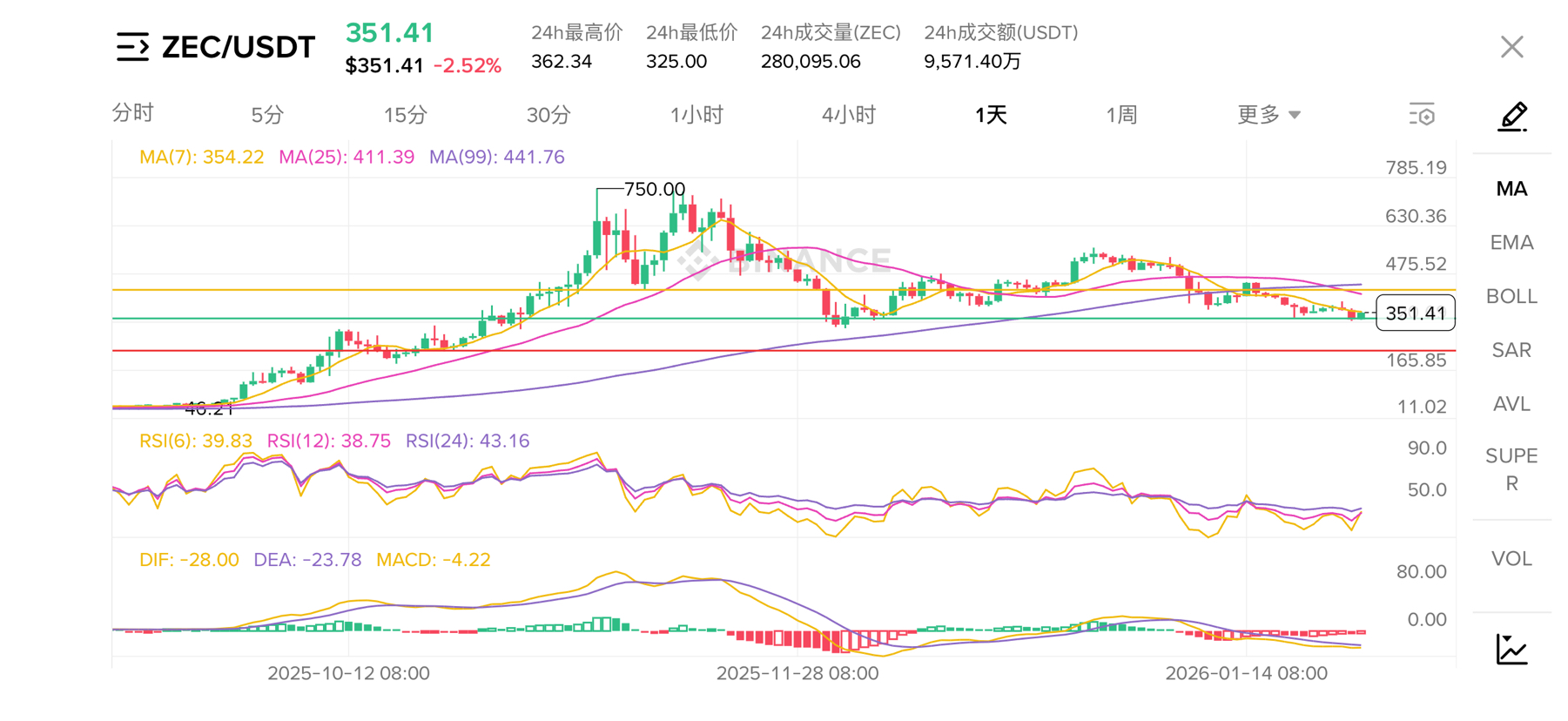Open the chart indicator settings icon

point(1421,115)
